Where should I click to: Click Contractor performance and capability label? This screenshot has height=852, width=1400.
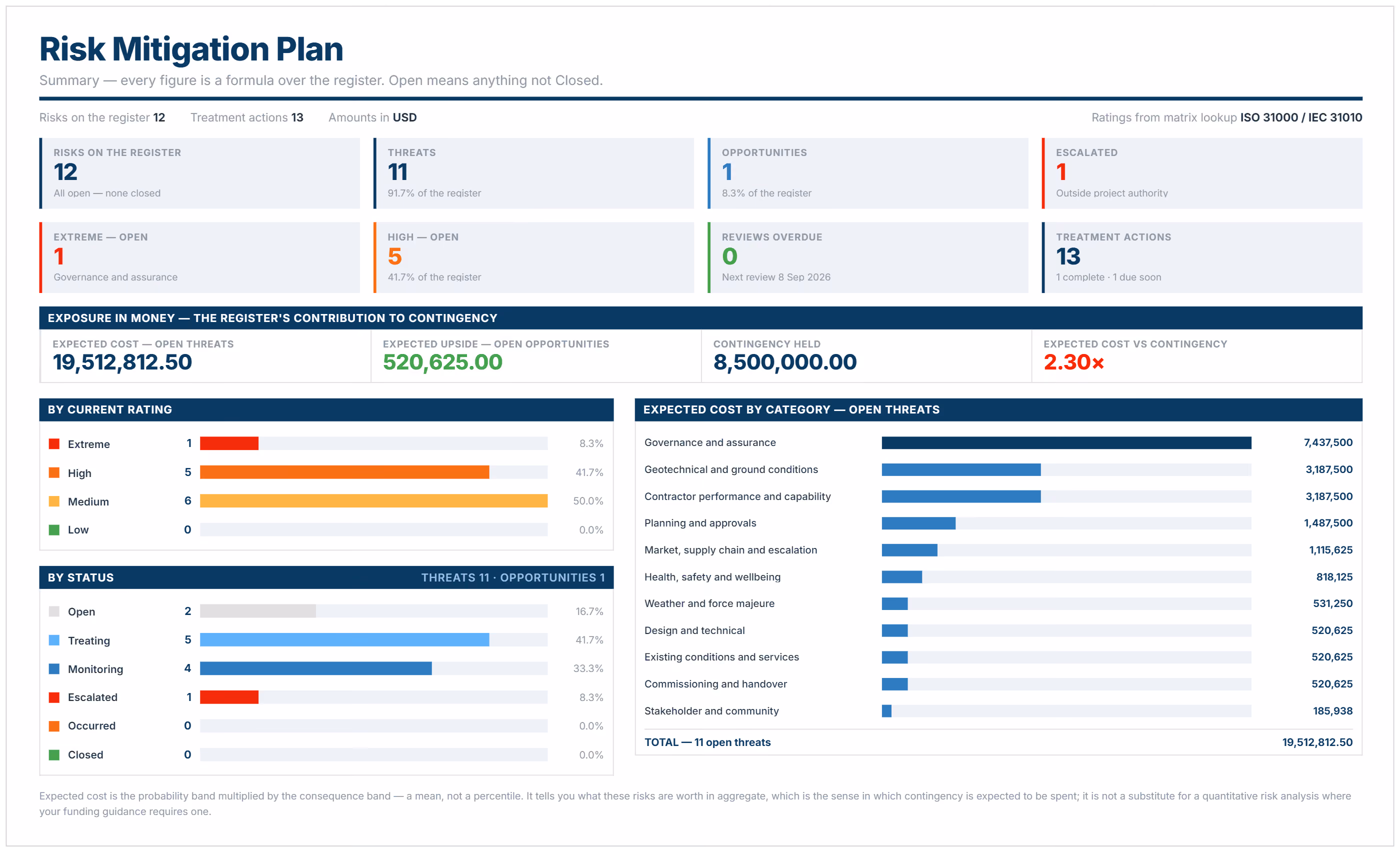(737, 496)
